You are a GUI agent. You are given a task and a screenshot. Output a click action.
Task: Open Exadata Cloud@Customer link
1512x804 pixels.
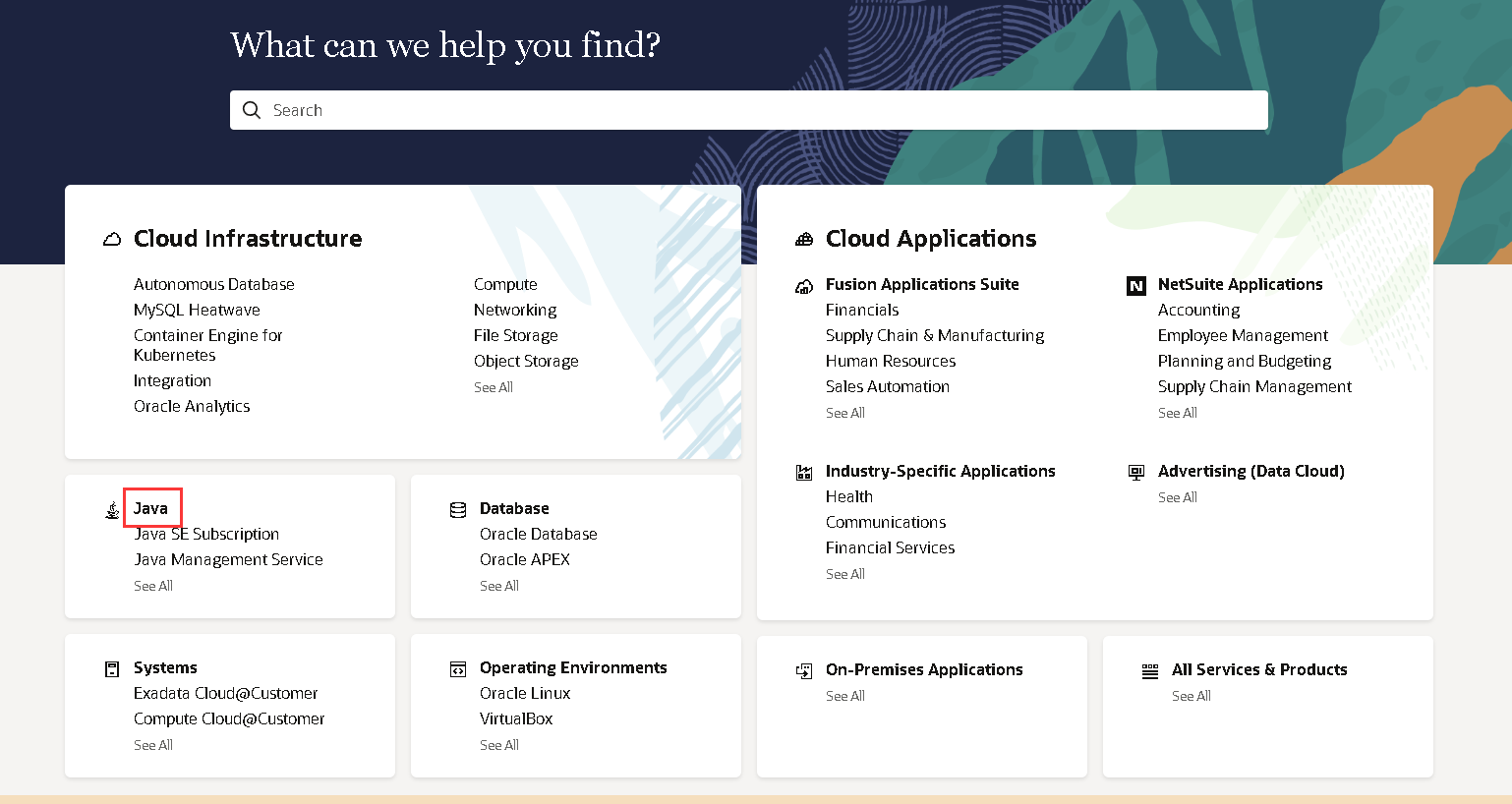[226, 693]
